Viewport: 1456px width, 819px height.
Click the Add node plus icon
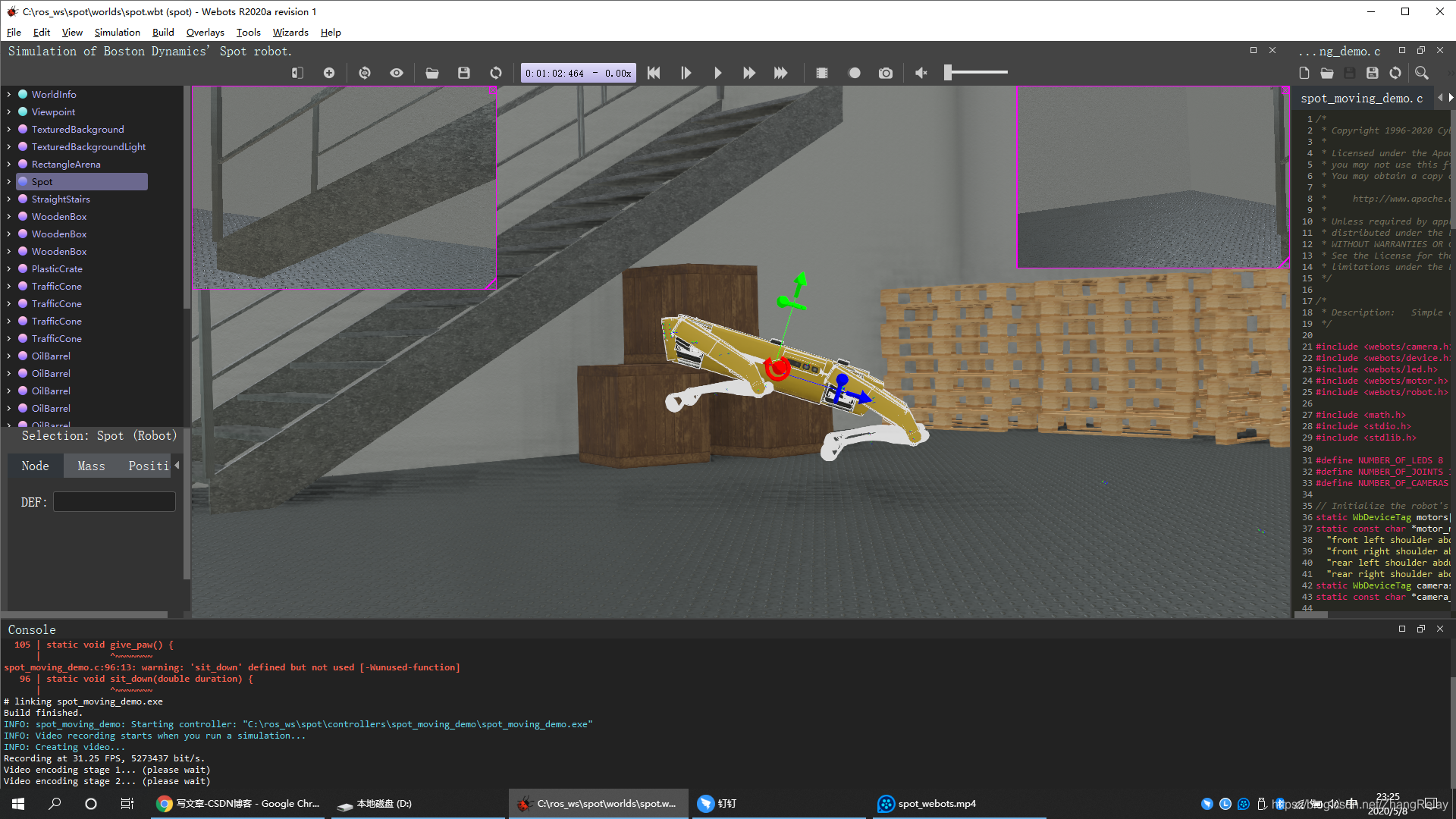click(x=329, y=73)
